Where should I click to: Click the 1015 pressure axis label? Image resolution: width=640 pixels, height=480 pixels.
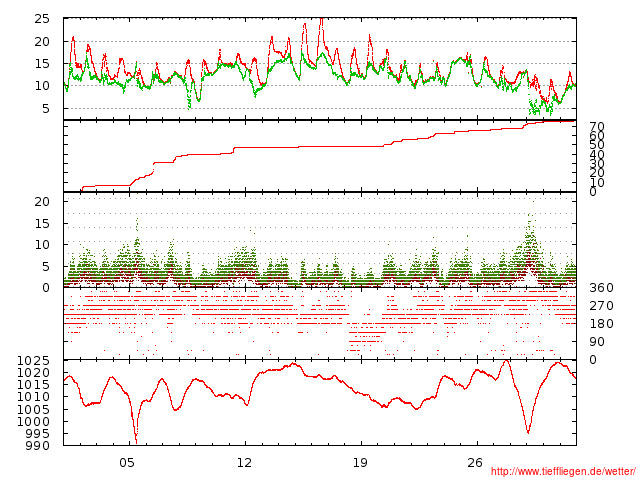coord(33,384)
